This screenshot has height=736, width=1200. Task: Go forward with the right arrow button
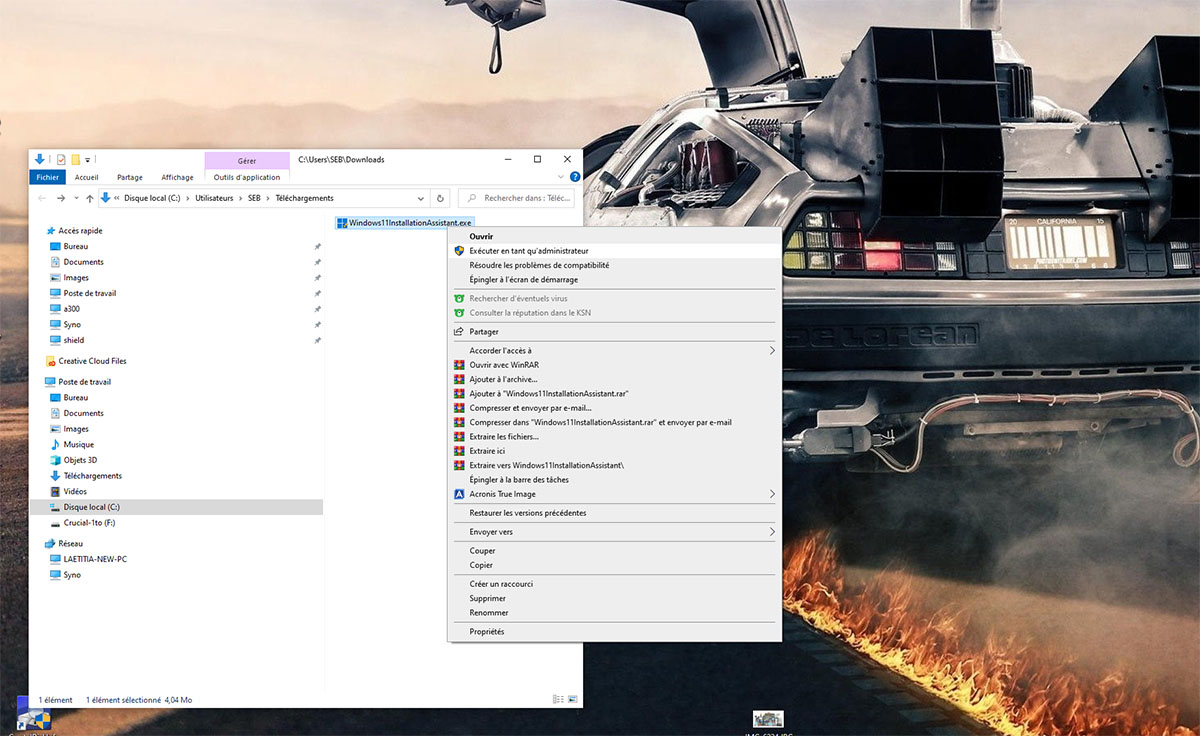coord(62,198)
